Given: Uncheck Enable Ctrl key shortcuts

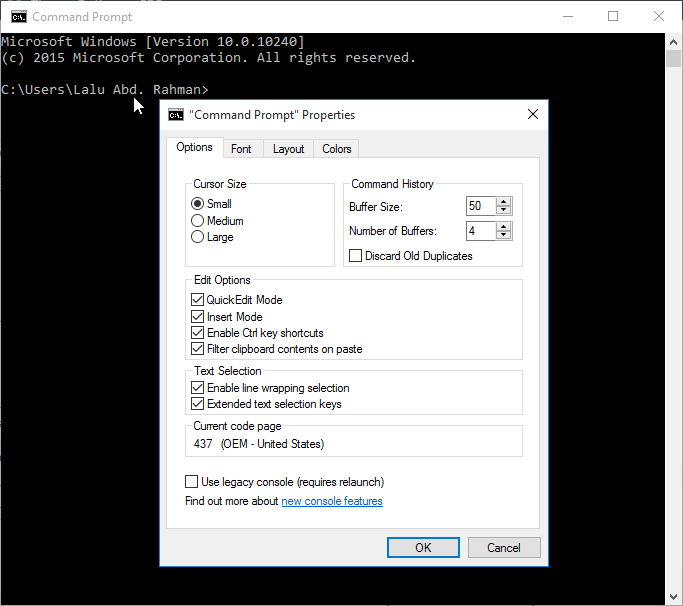Looking at the screenshot, I should point(197,332).
